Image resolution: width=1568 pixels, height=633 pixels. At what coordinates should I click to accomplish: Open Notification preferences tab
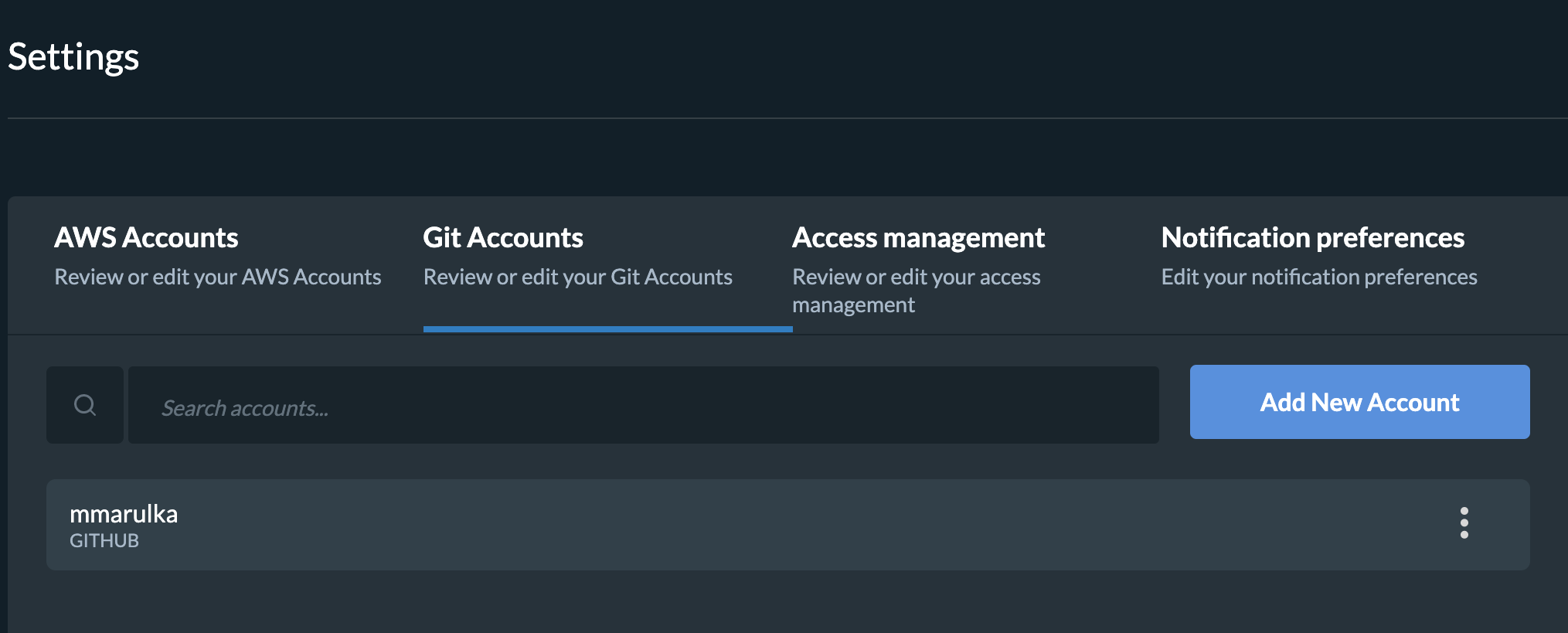coord(1319,257)
